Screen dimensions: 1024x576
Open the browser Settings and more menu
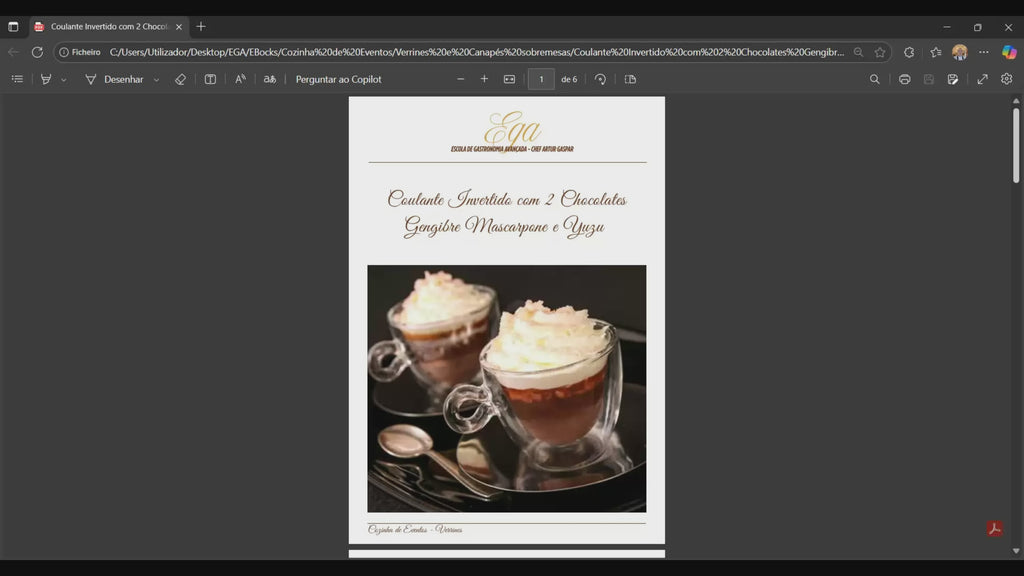(983, 51)
